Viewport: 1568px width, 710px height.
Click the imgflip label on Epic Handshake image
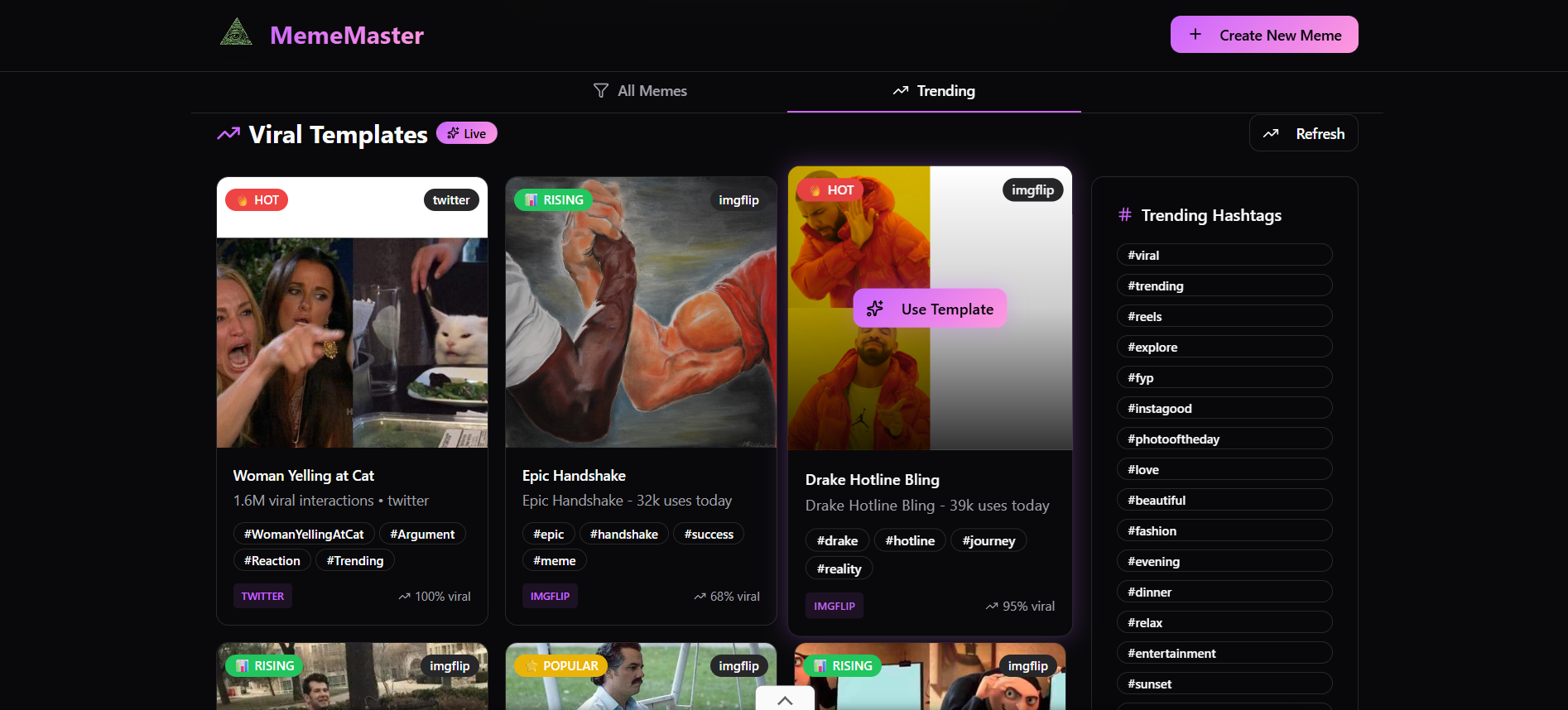click(x=739, y=200)
